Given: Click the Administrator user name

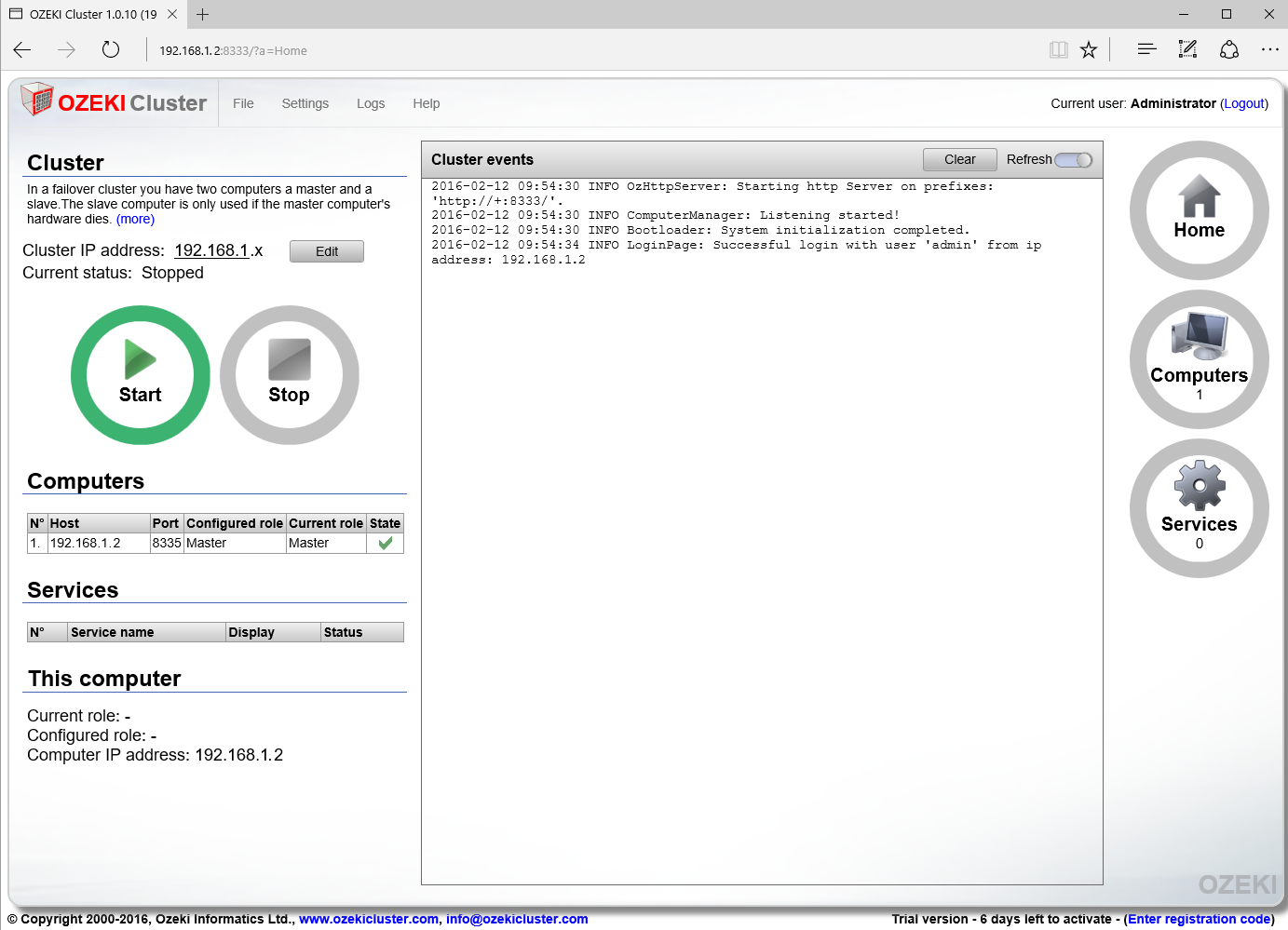Looking at the screenshot, I should 1173,103.
